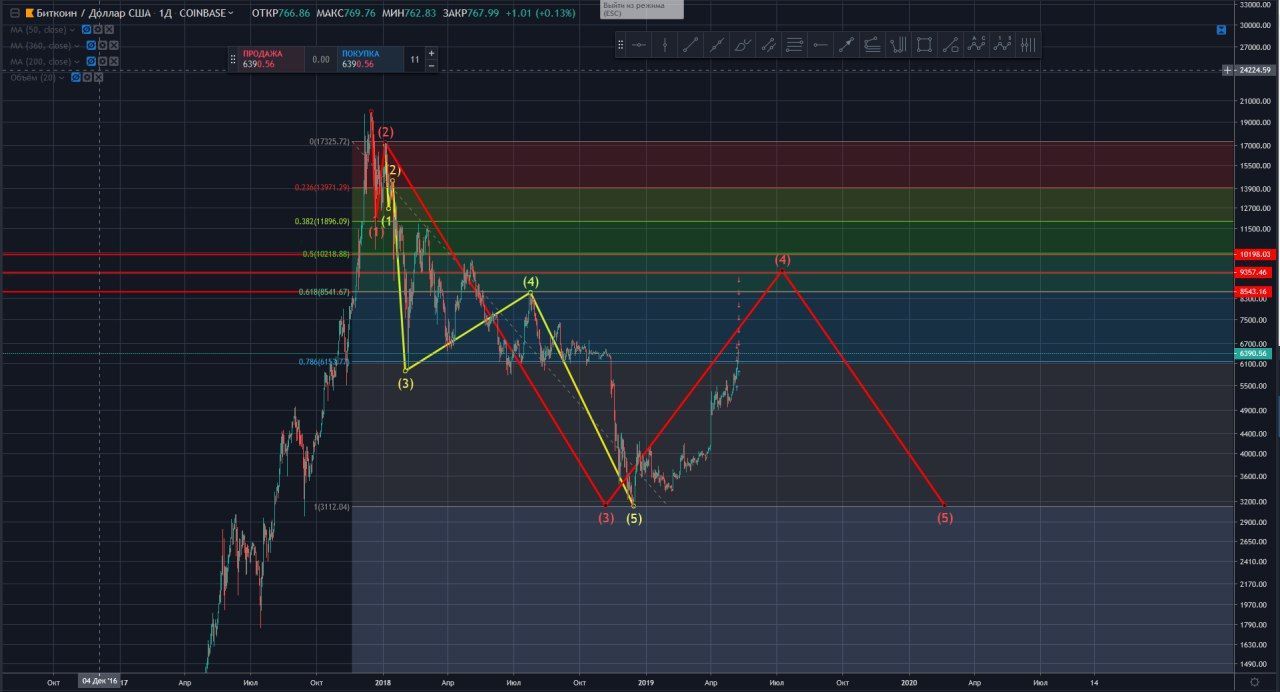Image resolution: width=1280 pixels, height=692 pixels.
Task: Click the 2019 label on time axis
Action: tap(646, 682)
